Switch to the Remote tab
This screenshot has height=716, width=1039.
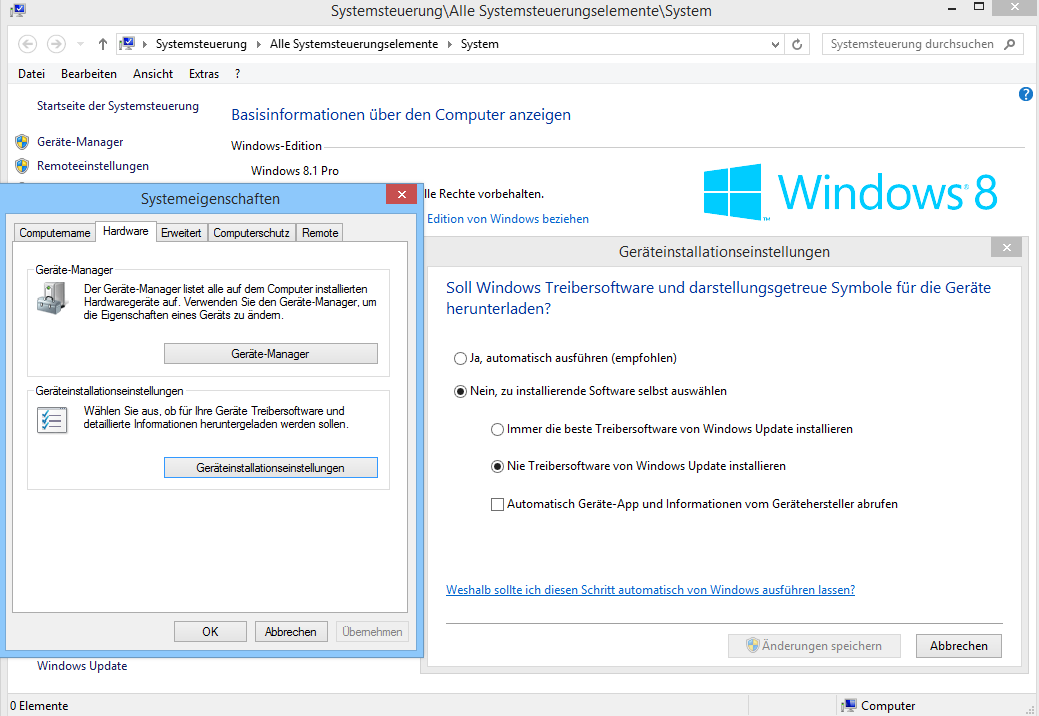pos(320,233)
